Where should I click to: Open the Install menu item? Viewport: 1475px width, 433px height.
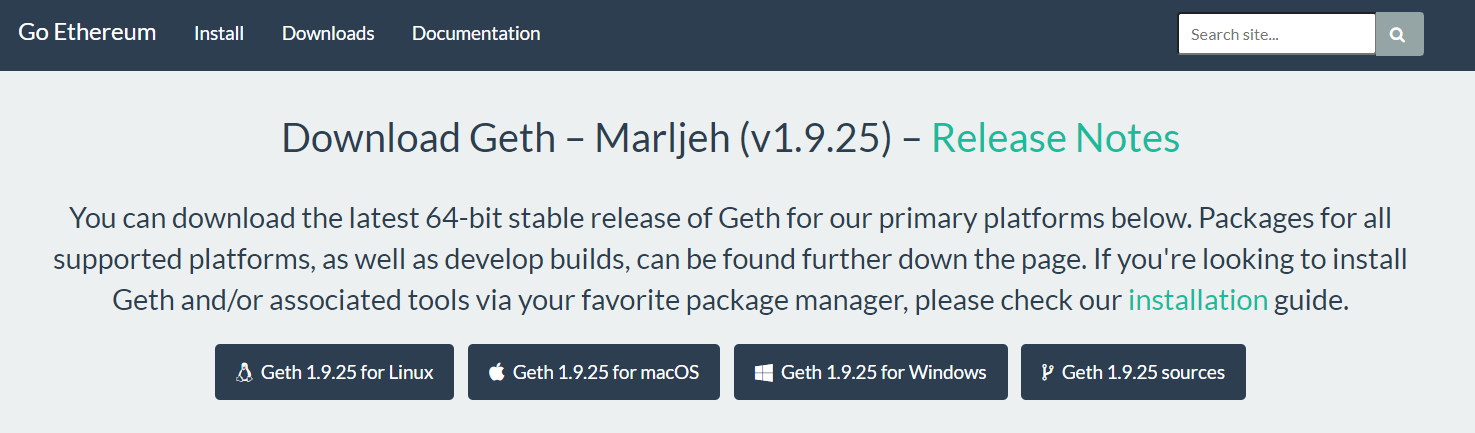coord(219,33)
